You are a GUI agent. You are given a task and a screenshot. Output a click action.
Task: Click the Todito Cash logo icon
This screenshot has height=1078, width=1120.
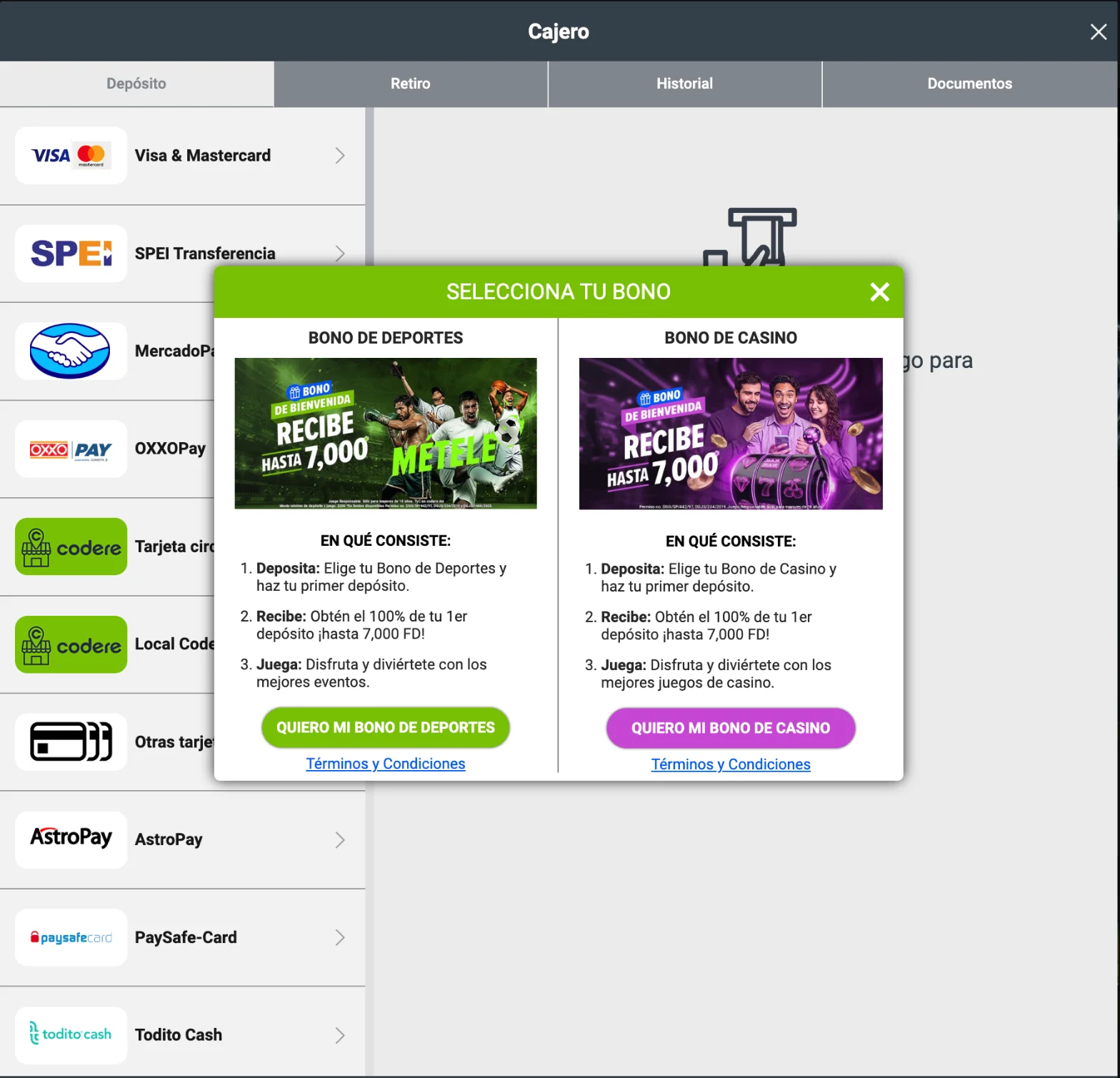pos(71,1035)
